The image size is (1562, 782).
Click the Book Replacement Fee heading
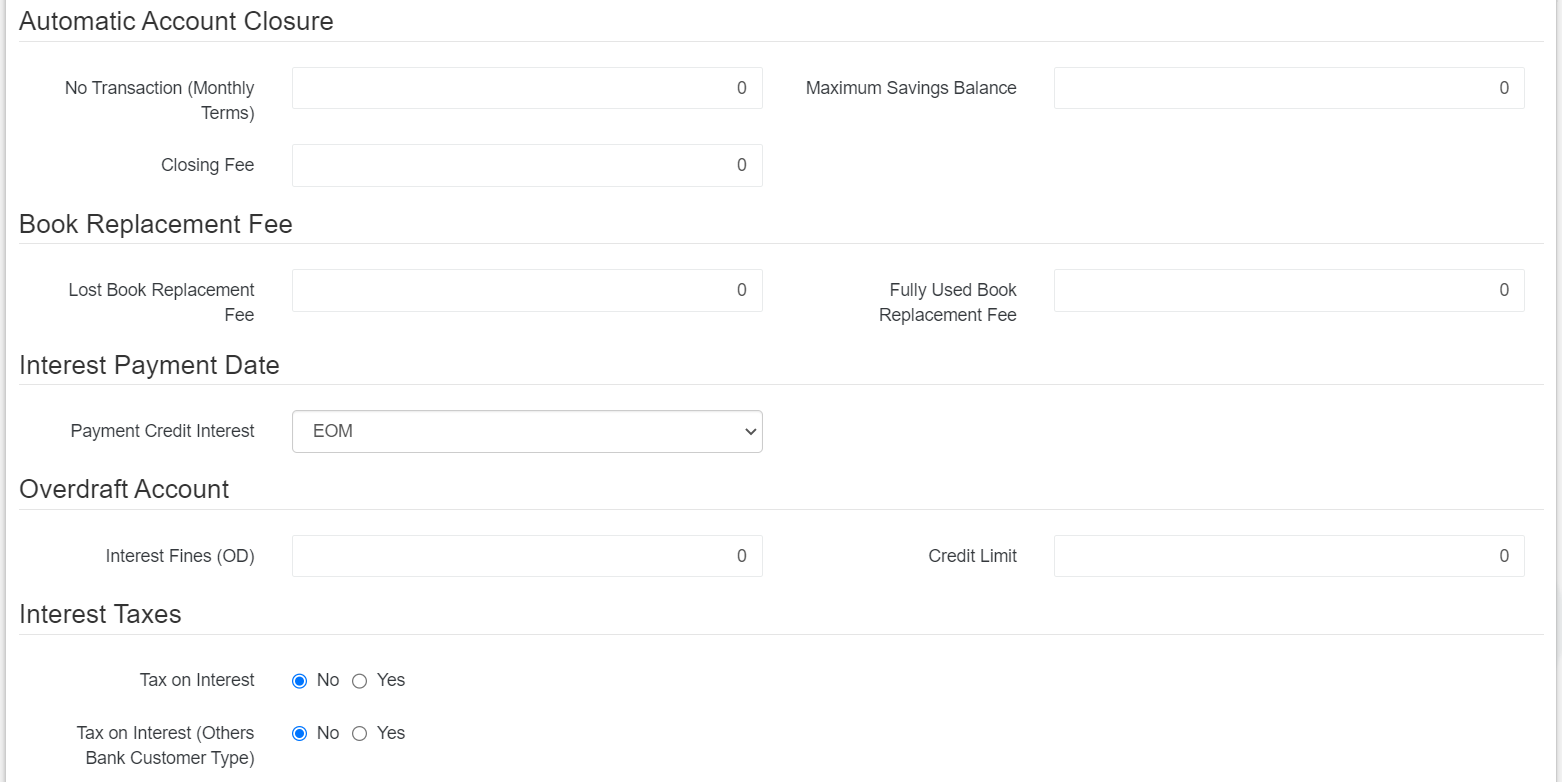156,224
